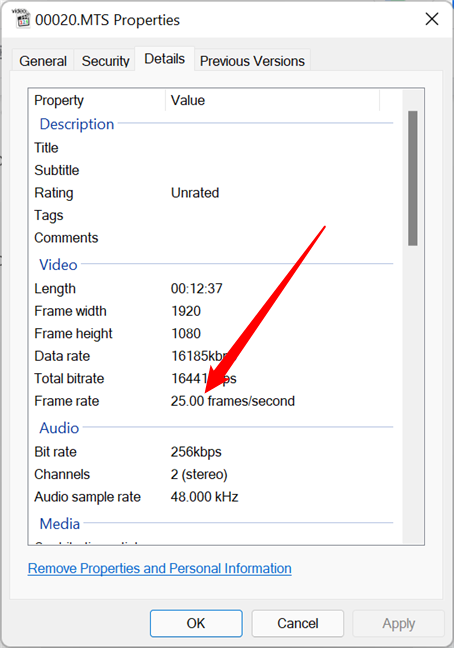This screenshot has height=648, width=454.
Task: Click the Frame height label
Action: click(73, 334)
